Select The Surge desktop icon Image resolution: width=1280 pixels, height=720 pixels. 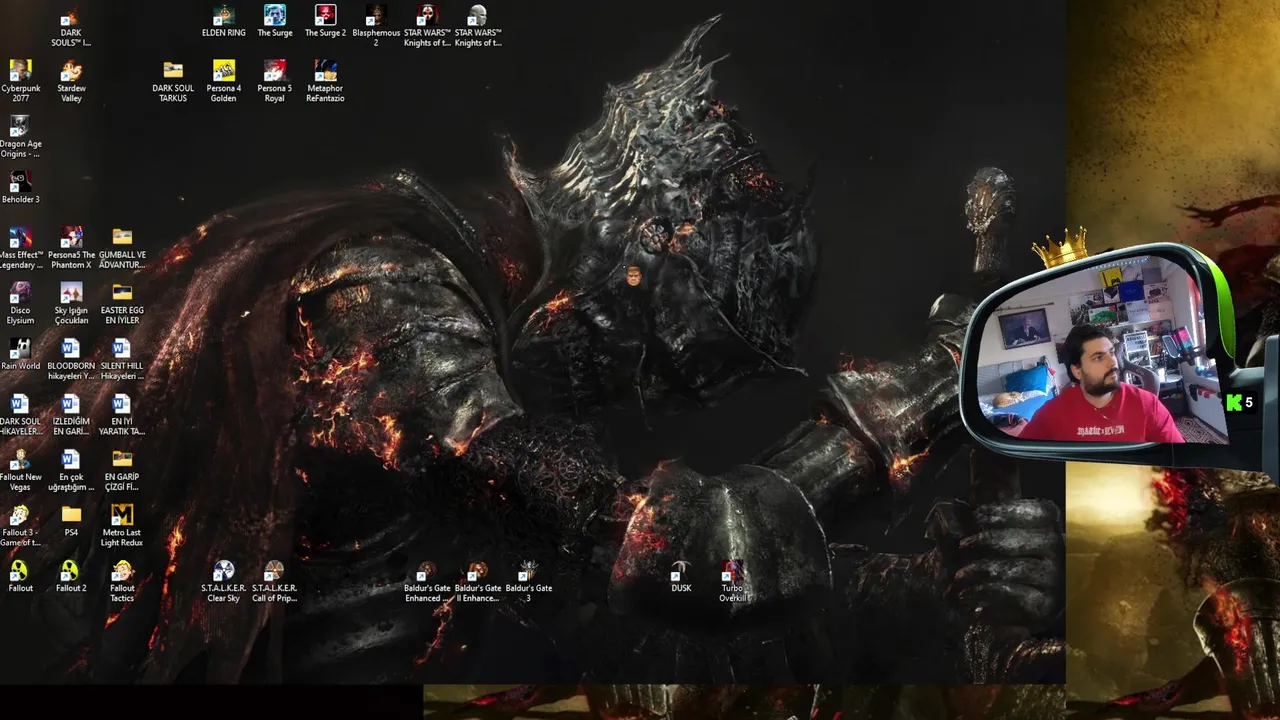(x=275, y=22)
